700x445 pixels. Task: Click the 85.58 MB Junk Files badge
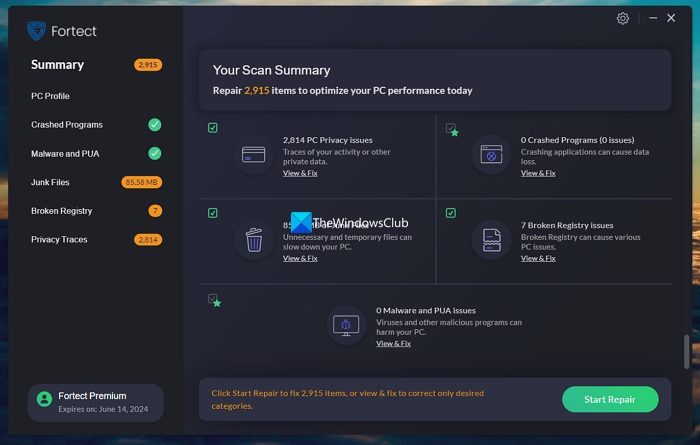[x=142, y=182]
